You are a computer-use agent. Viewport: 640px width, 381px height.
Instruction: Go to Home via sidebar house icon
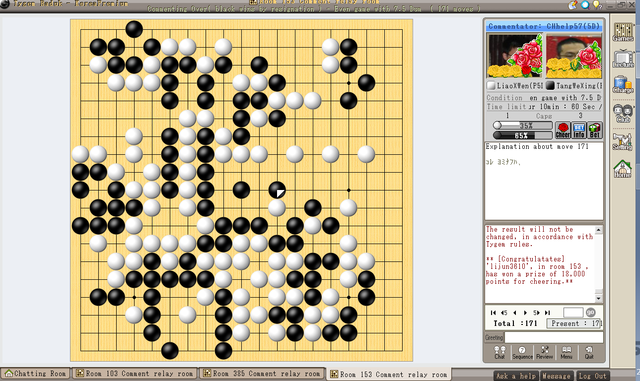[623, 169]
